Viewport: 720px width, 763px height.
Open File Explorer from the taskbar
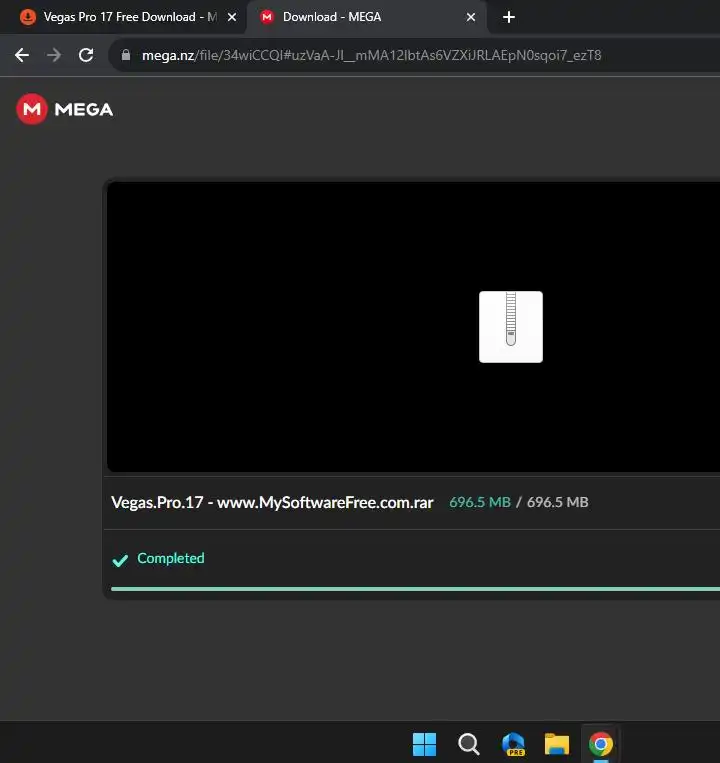pyautogui.click(x=557, y=744)
